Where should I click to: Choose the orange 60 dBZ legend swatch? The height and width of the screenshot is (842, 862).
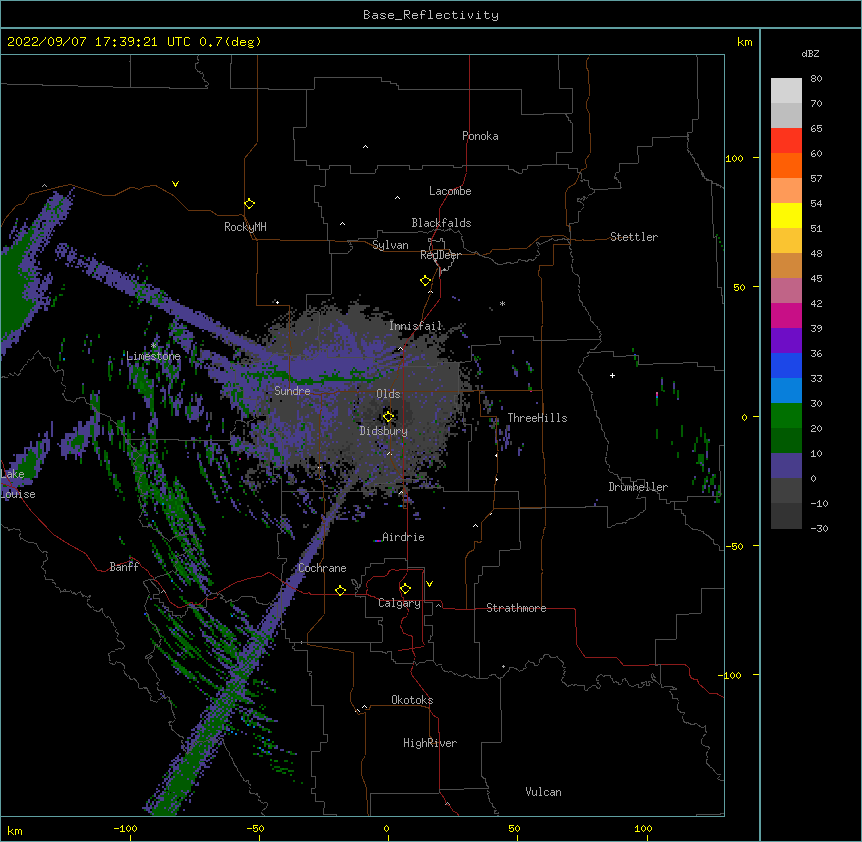pyautogui.click(x=786, y=165)
